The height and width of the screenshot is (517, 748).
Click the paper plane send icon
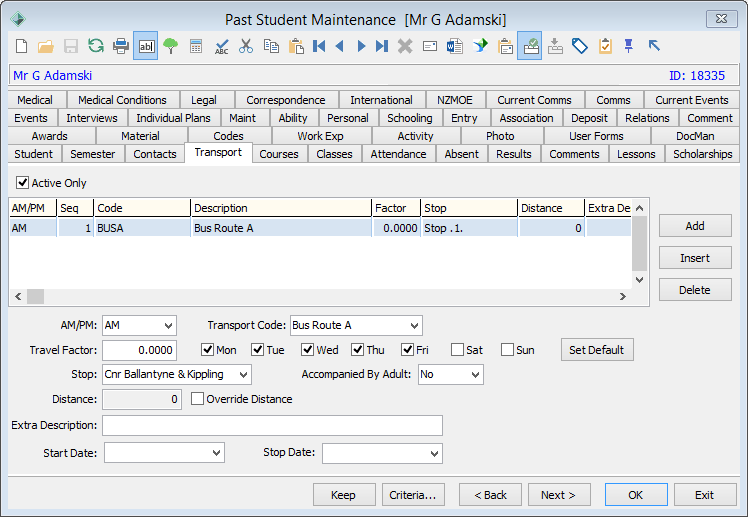pos(480,46)
